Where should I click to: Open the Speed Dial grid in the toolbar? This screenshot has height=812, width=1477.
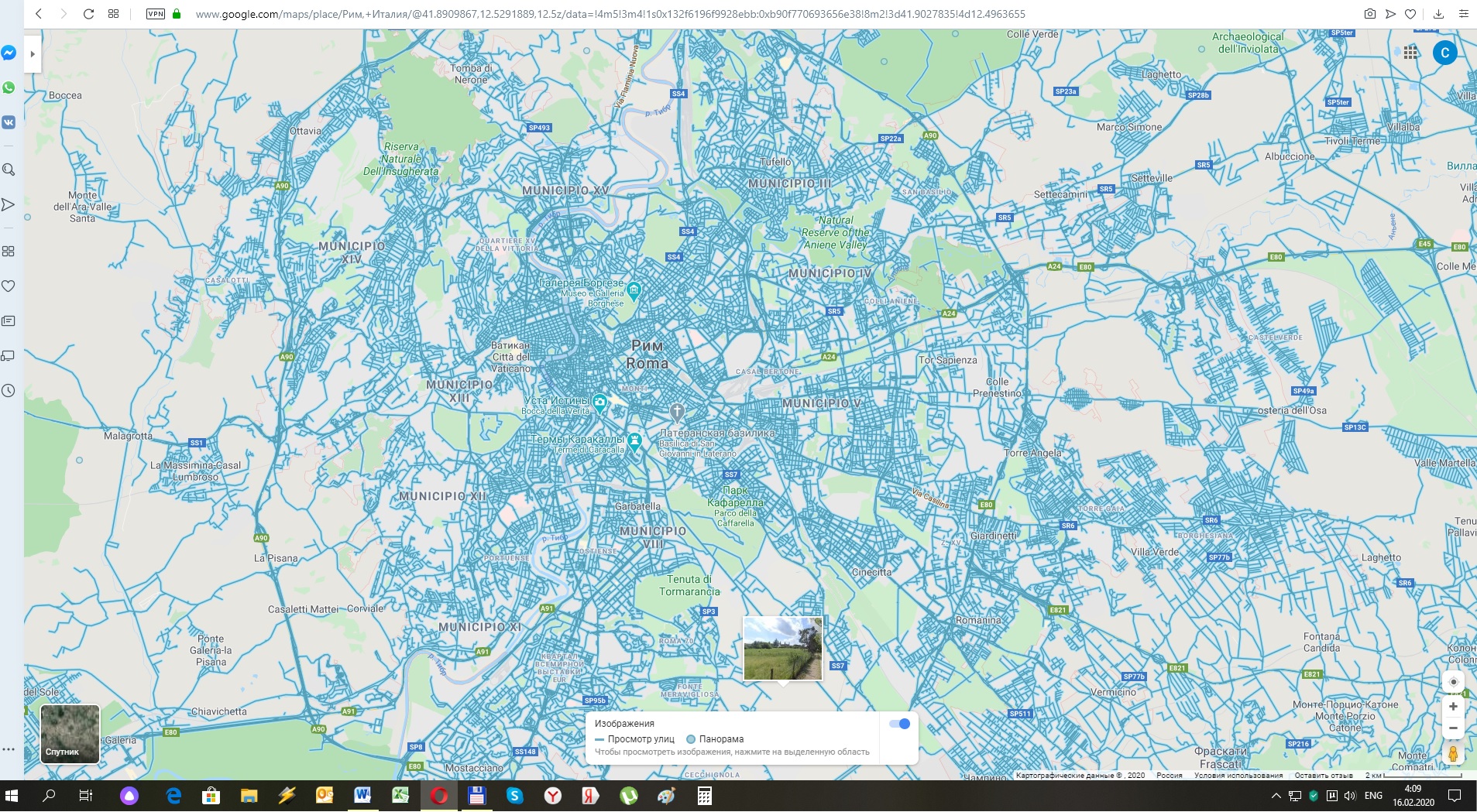[x=113, y=14]
